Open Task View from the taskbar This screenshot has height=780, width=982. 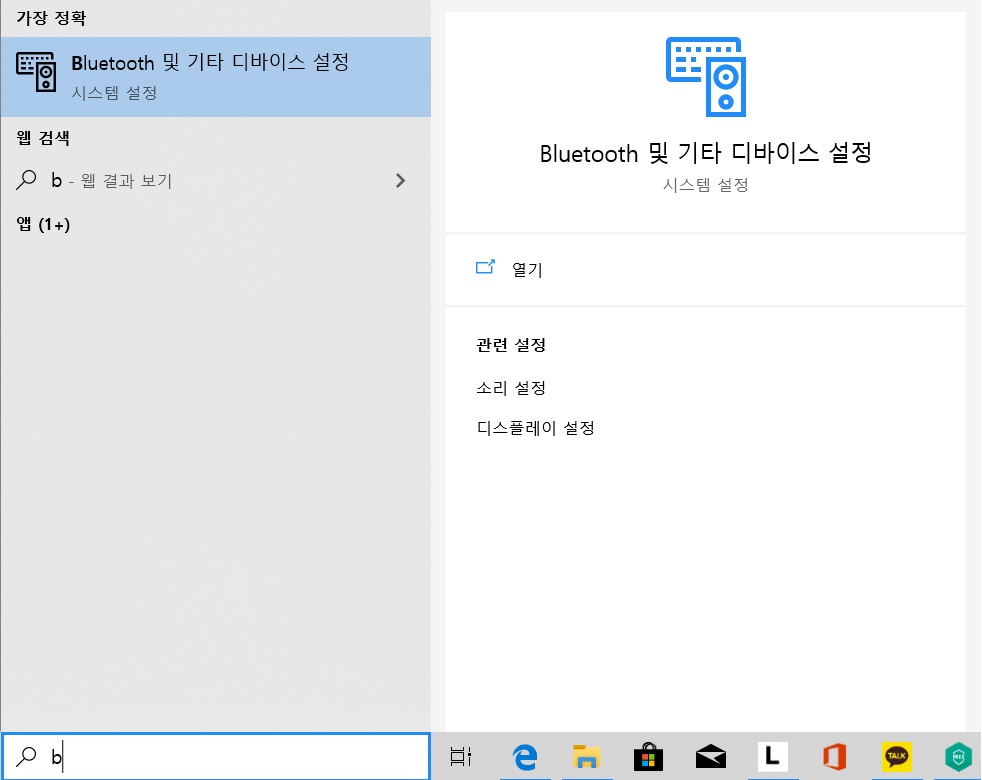(x=461, y=757)
